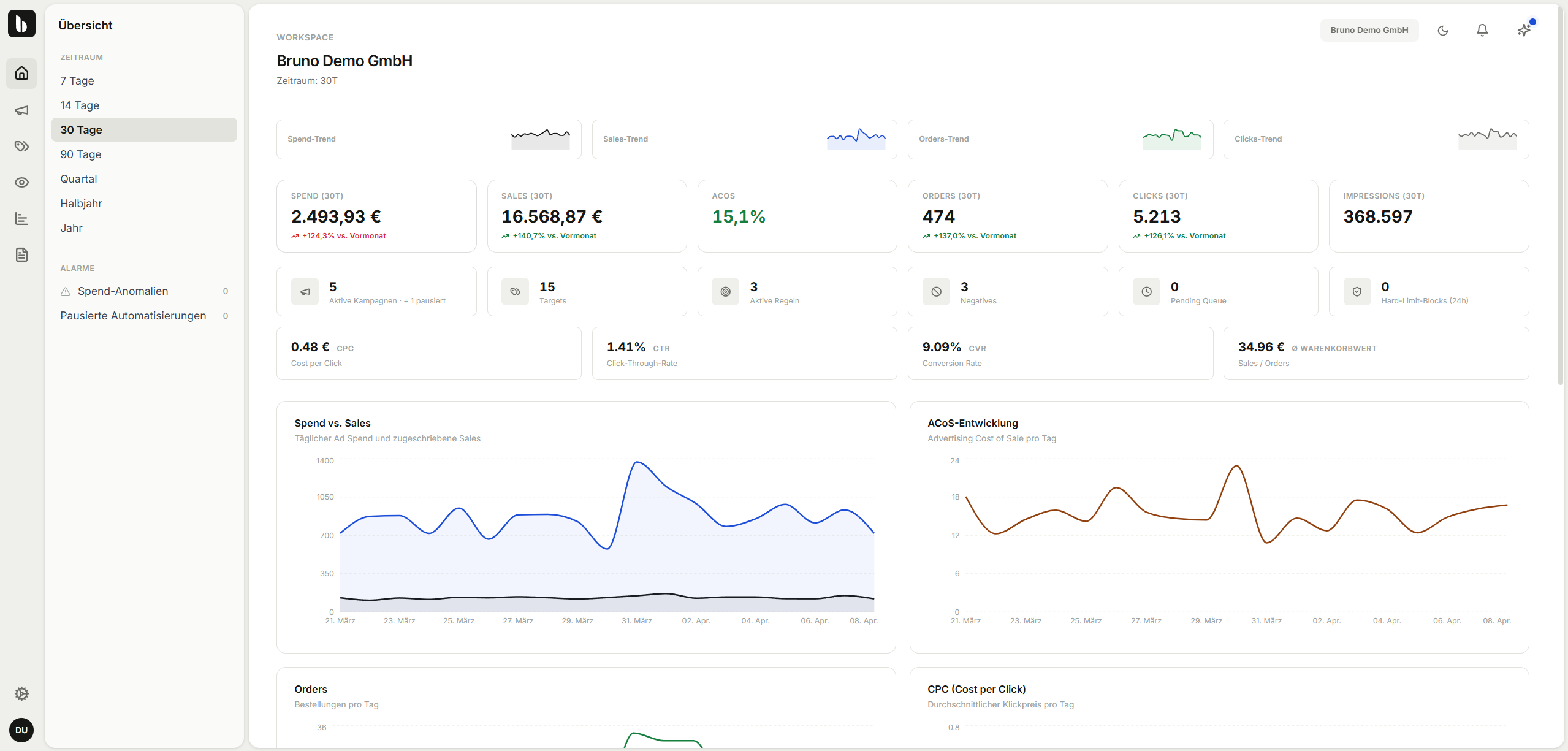Switch to Halbjahr period
1568x751 pixels.
coord(81,204)
